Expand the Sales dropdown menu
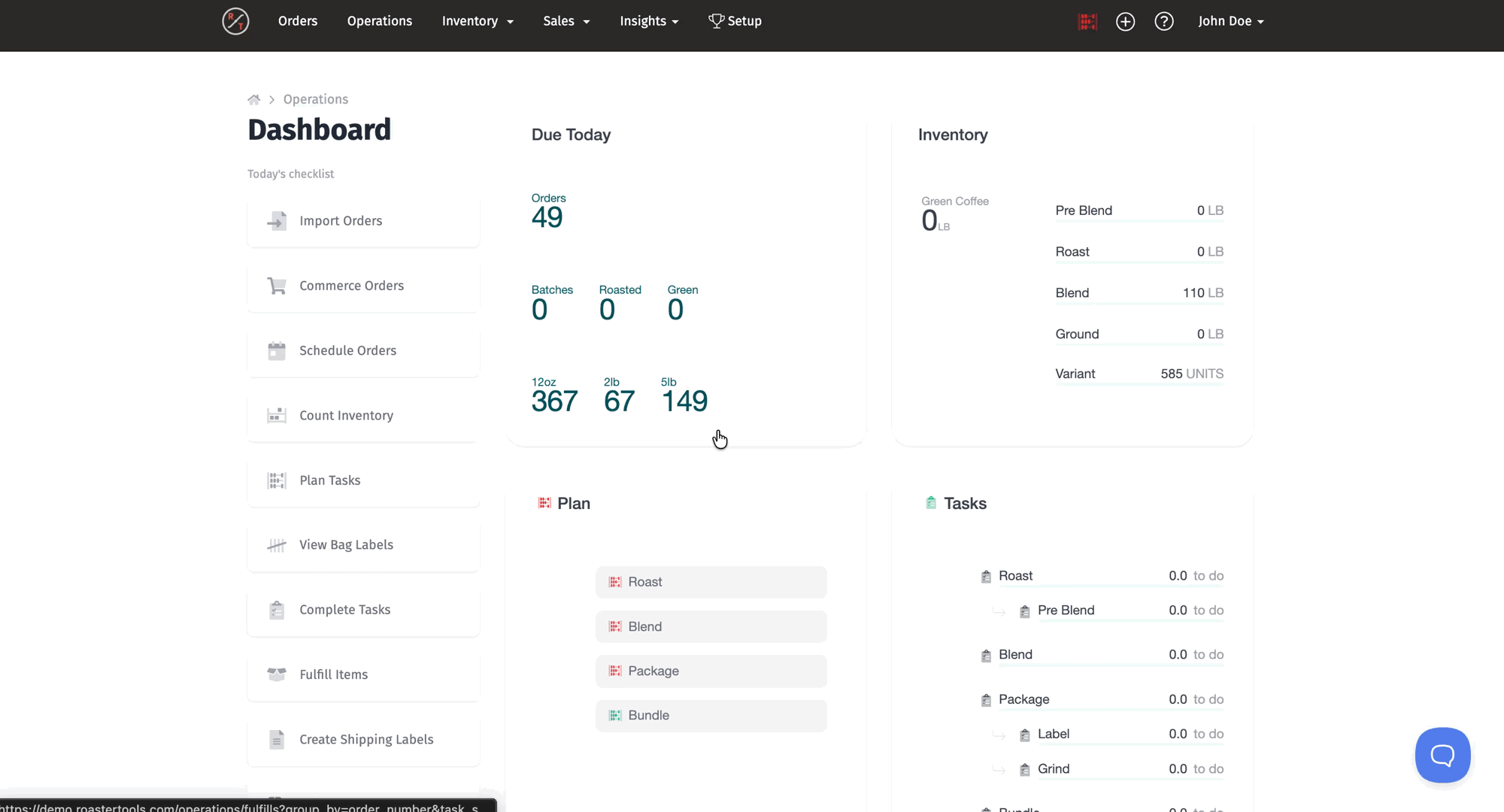The image size is (1504, 812). [566, 21]
